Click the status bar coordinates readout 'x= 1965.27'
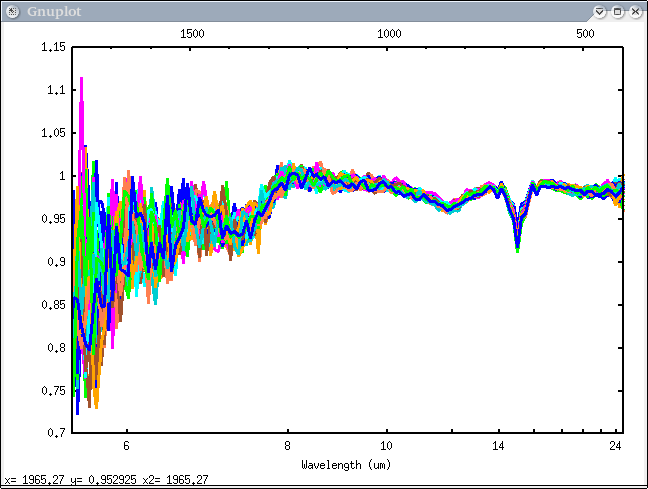This screenshot has width=648, height=489. pyautogui.click(x=34, y=480)
